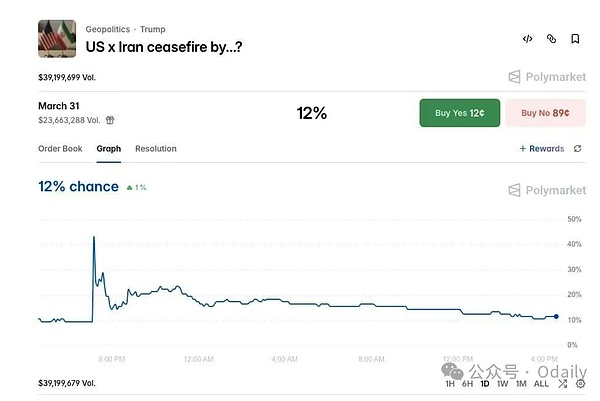Click the embed code icon
The height and width of the screenshot is (401, 600).
click(528, 39)
